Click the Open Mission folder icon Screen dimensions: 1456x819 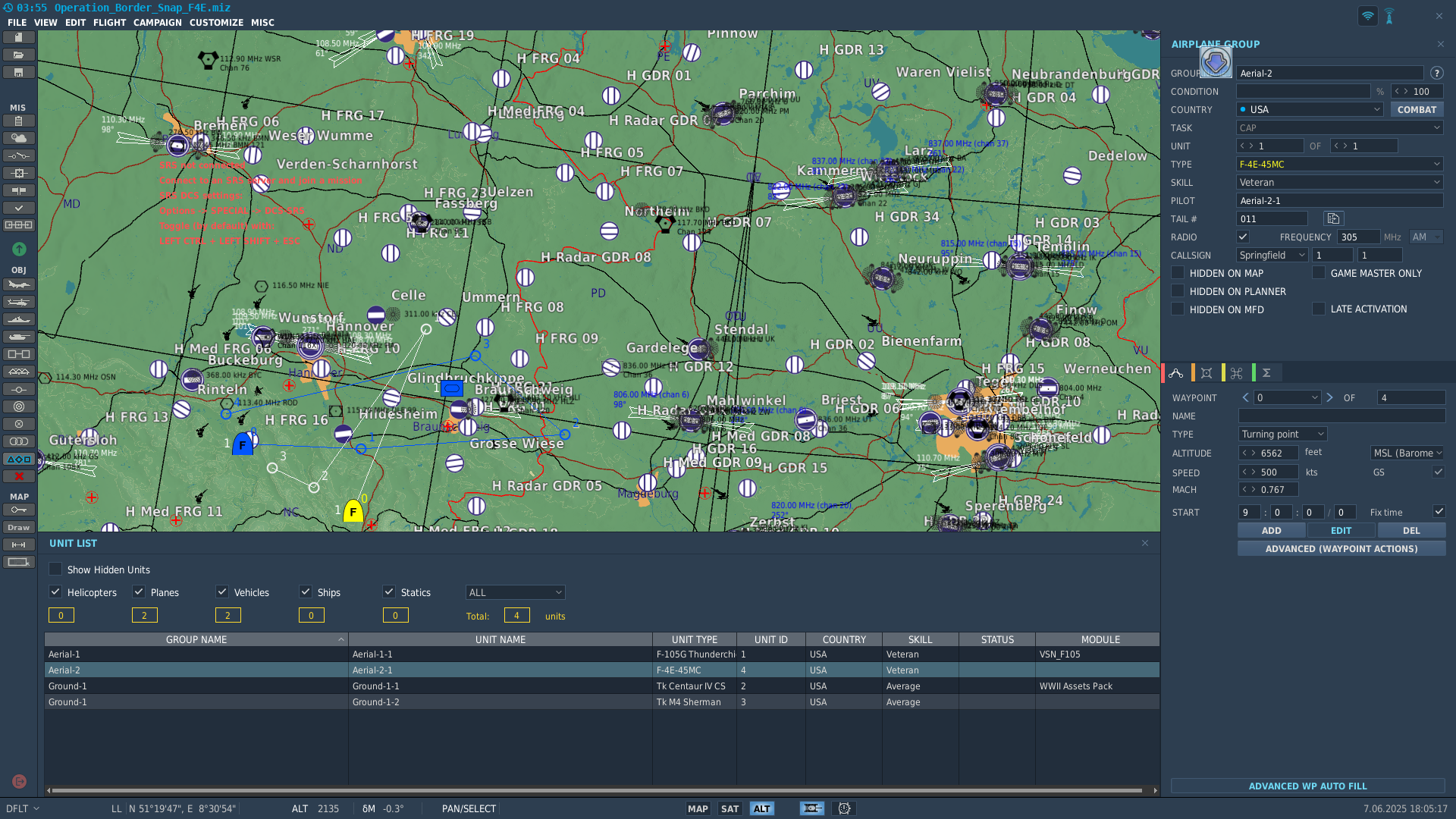(x=19, y=55)
